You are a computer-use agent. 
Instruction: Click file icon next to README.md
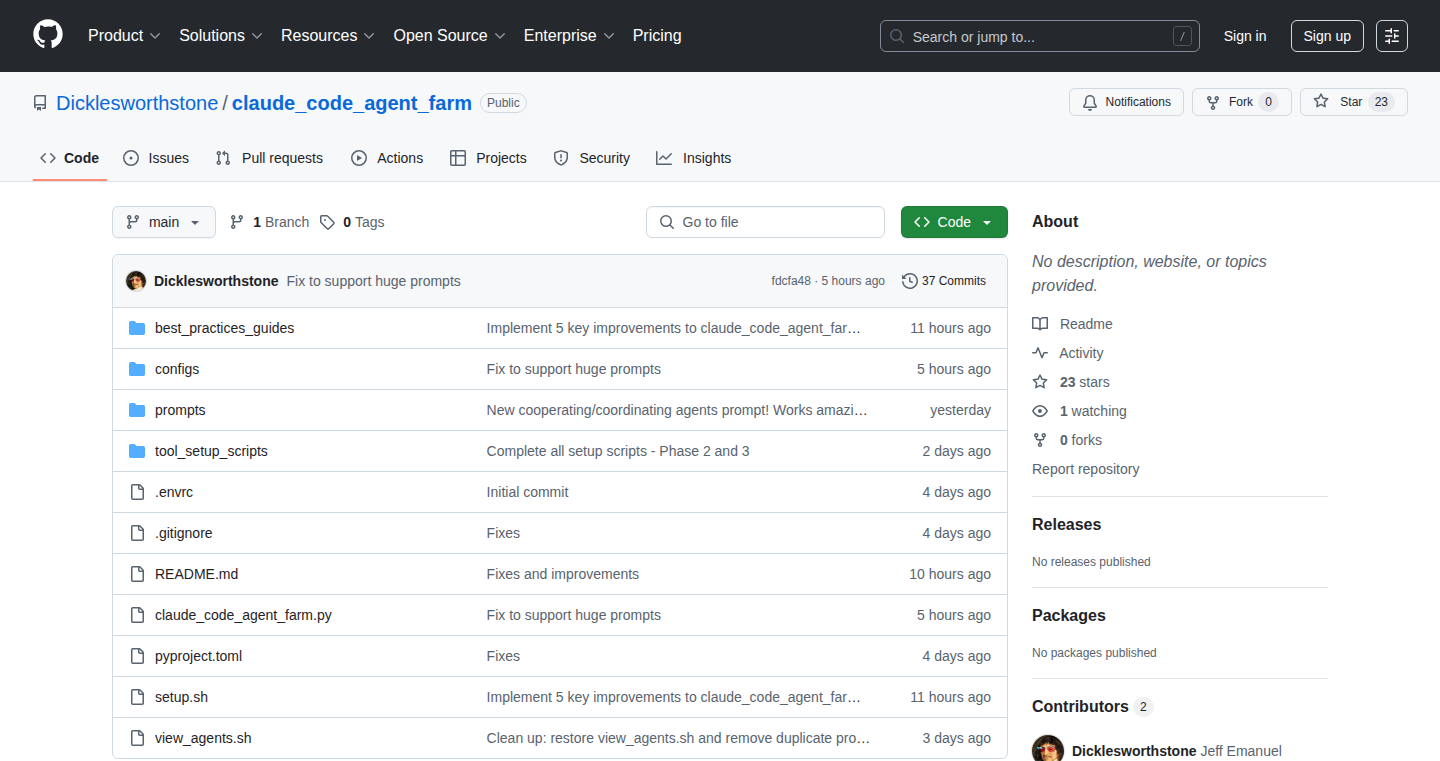pyautogui.click(x=137, y=574)
